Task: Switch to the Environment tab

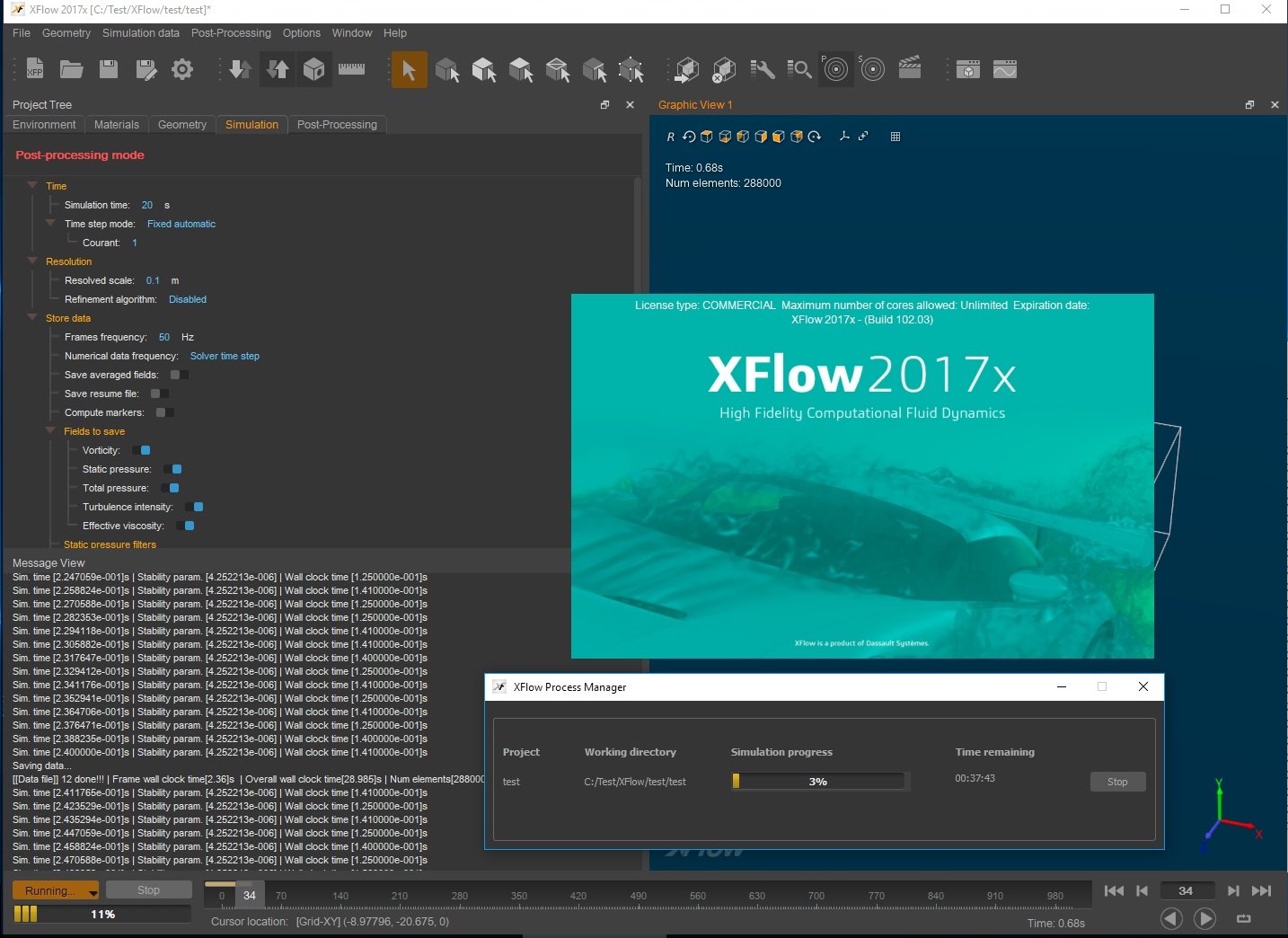Action: point(44,125)
